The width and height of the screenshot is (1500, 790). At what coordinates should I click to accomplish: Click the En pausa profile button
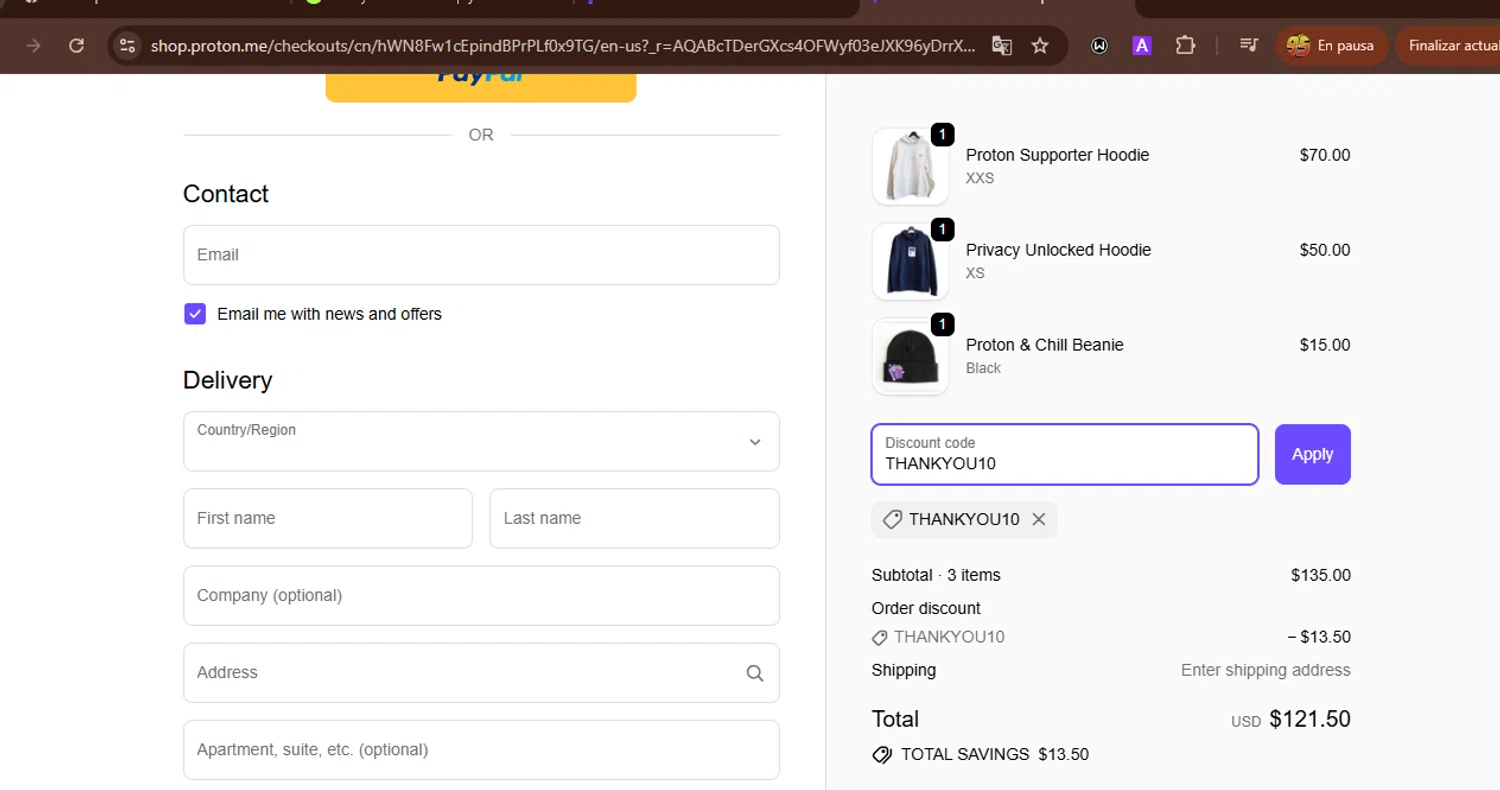pos(1331,45)
